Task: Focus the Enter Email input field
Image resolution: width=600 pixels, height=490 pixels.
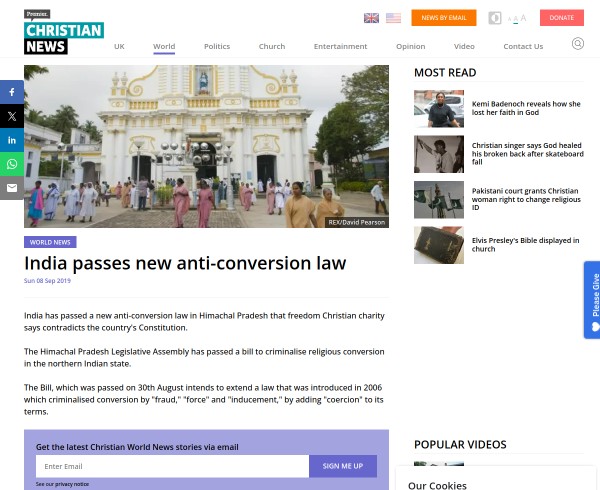Action: [x=172, y=466]
